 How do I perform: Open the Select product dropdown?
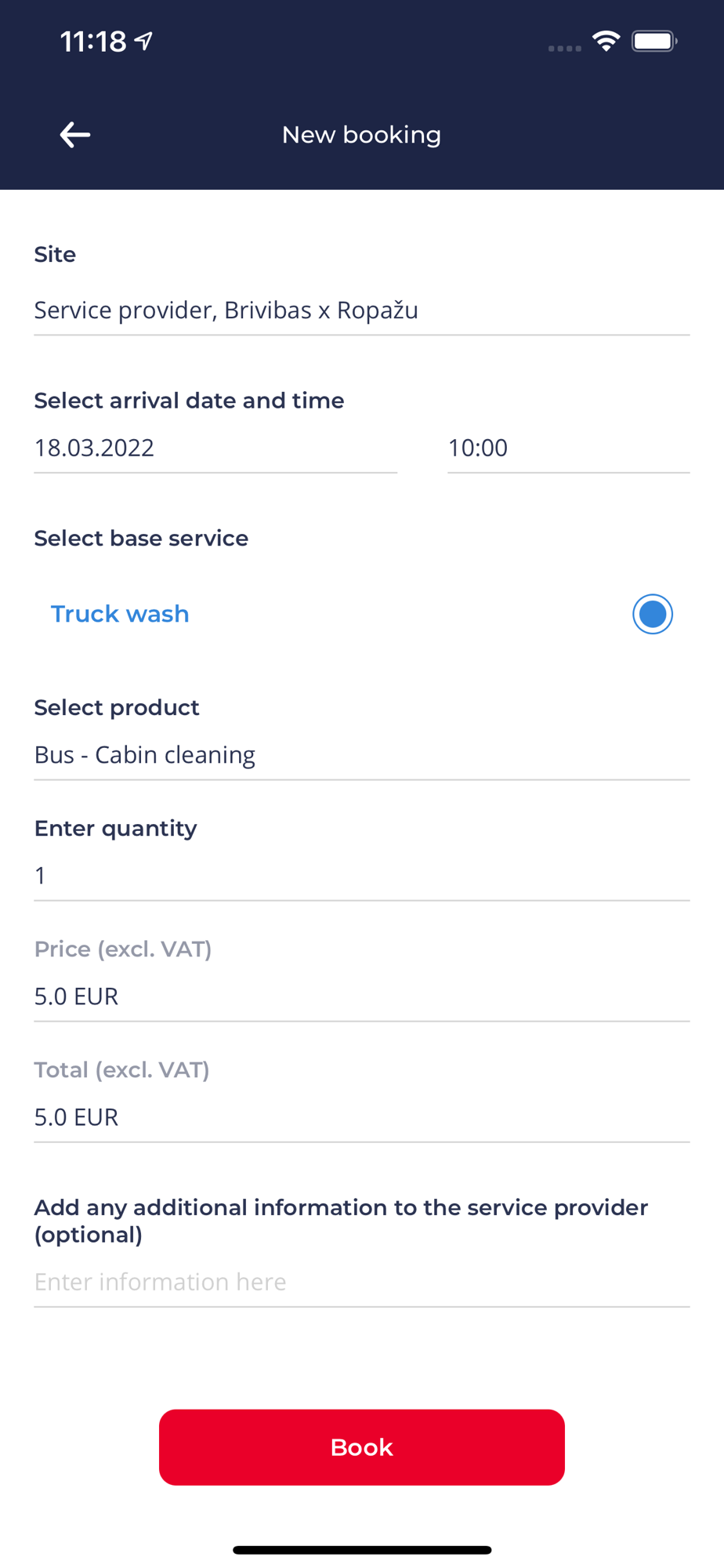point(361,755)
